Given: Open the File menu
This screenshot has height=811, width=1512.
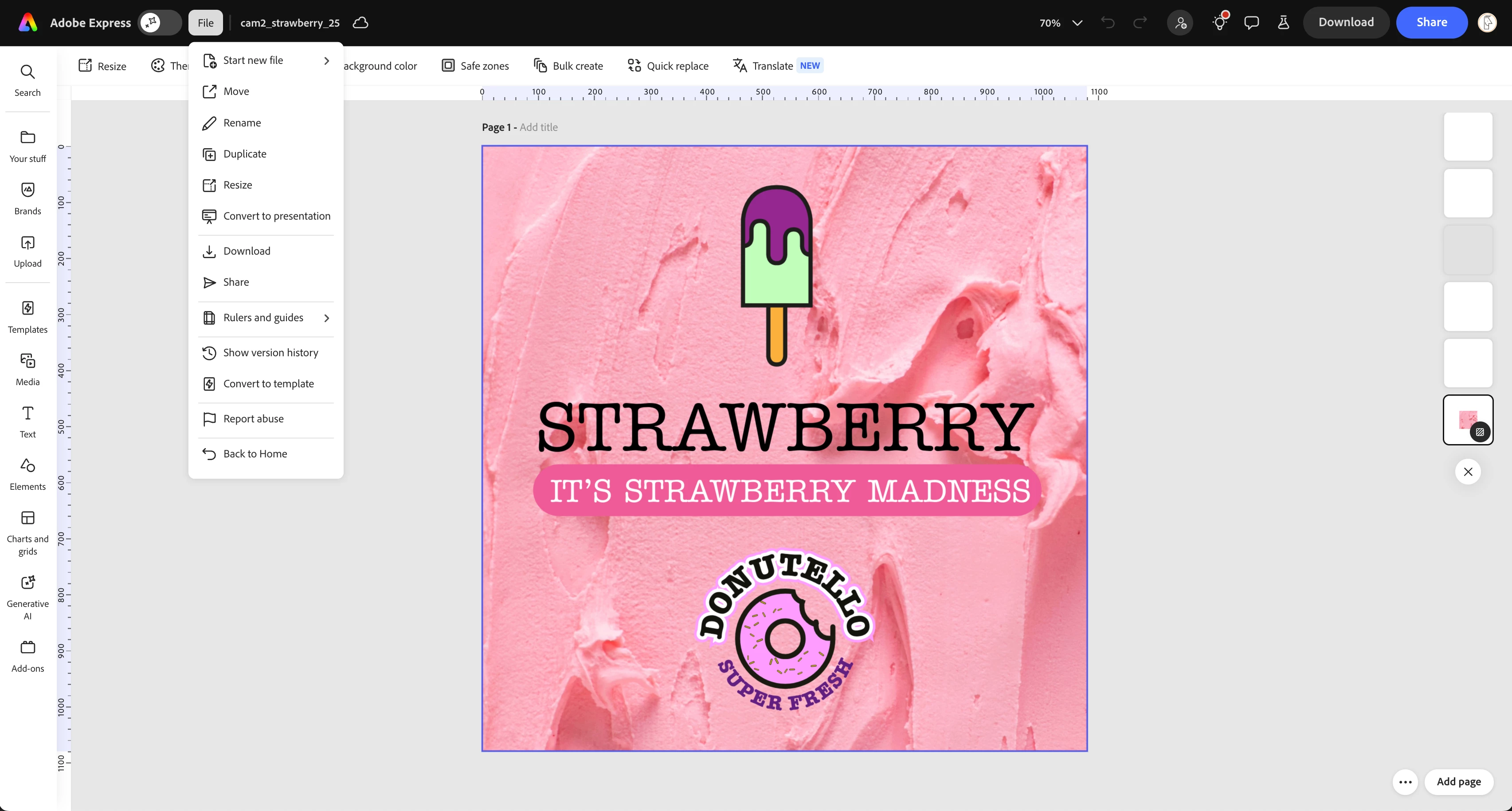Looking at the screenshot, I should (x=205, y=22).
